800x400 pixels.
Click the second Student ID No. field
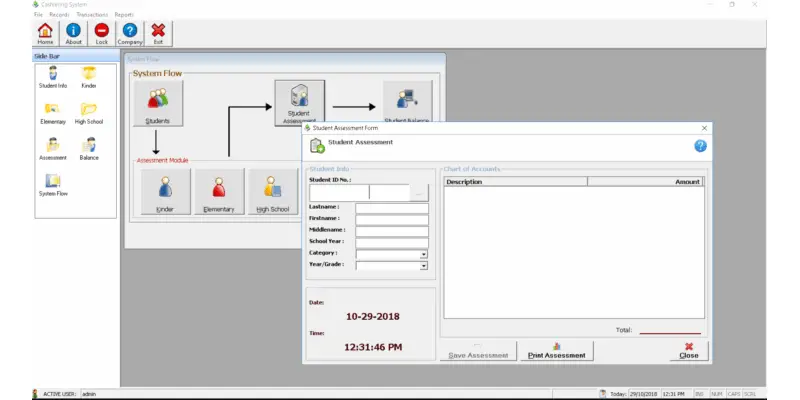pyautogui.click(x=389, y=193)
